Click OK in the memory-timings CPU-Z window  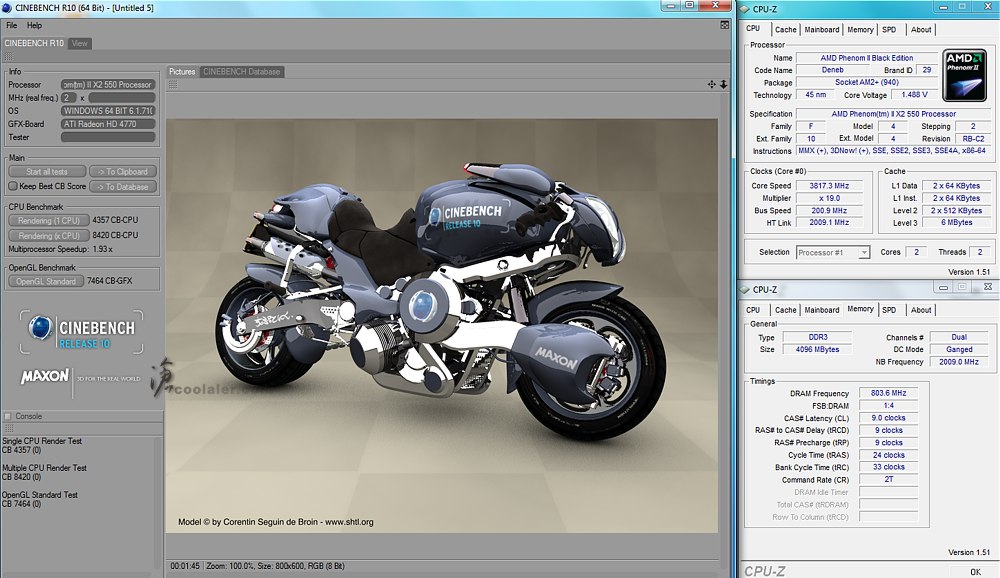(975, 572)
